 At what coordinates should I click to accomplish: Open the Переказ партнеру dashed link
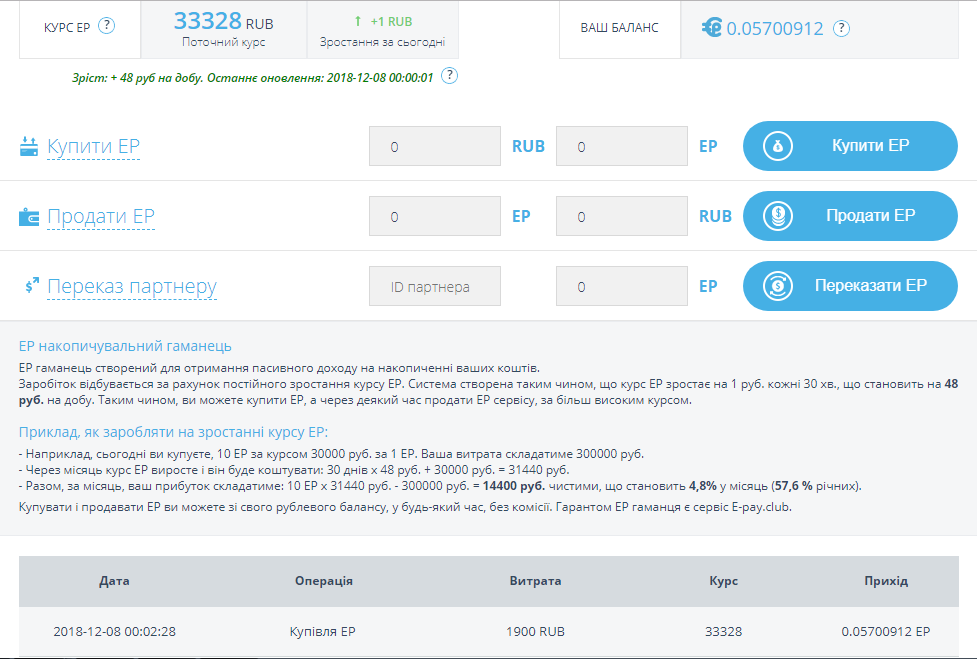coord(131,287)
